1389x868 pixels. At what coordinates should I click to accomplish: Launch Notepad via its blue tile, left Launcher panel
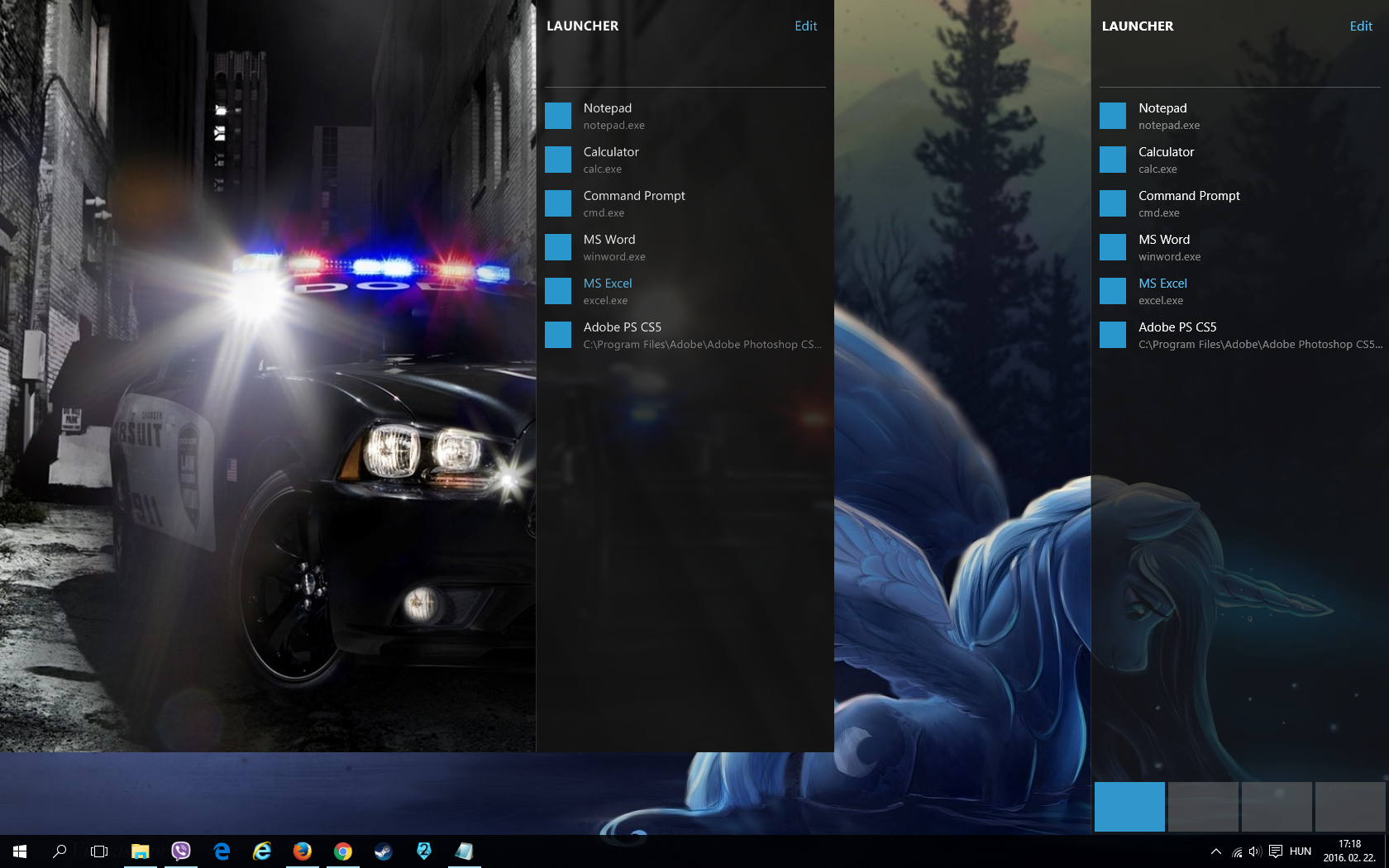point(558,116)
